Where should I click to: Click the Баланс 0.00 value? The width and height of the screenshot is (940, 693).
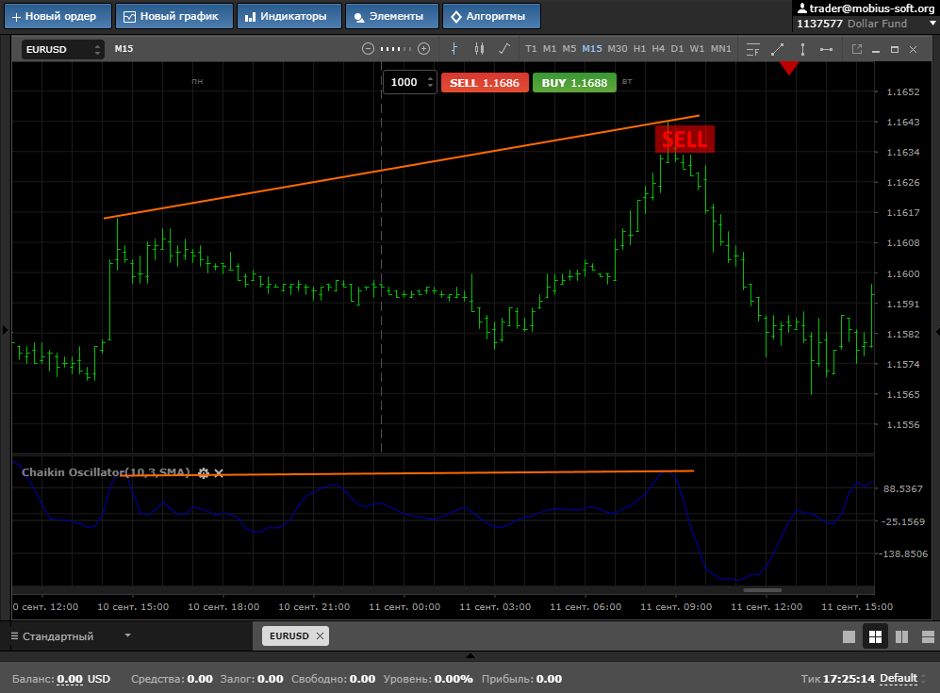click(70, 679)
